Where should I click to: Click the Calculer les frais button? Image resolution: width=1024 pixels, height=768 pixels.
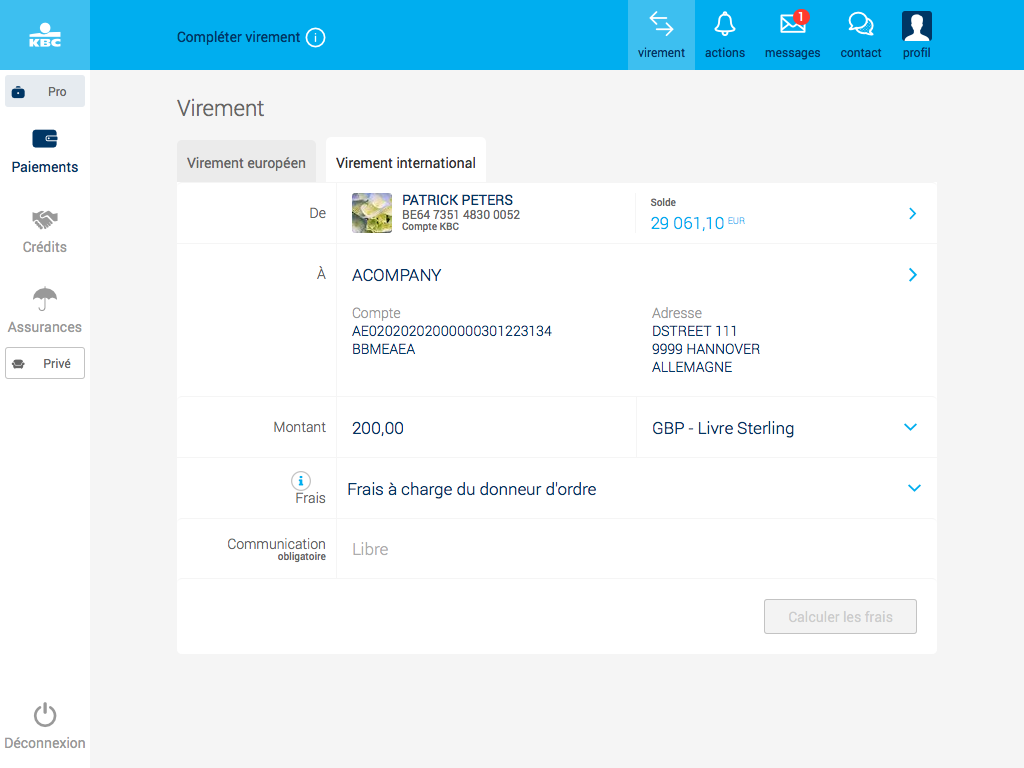coord(840,616)
